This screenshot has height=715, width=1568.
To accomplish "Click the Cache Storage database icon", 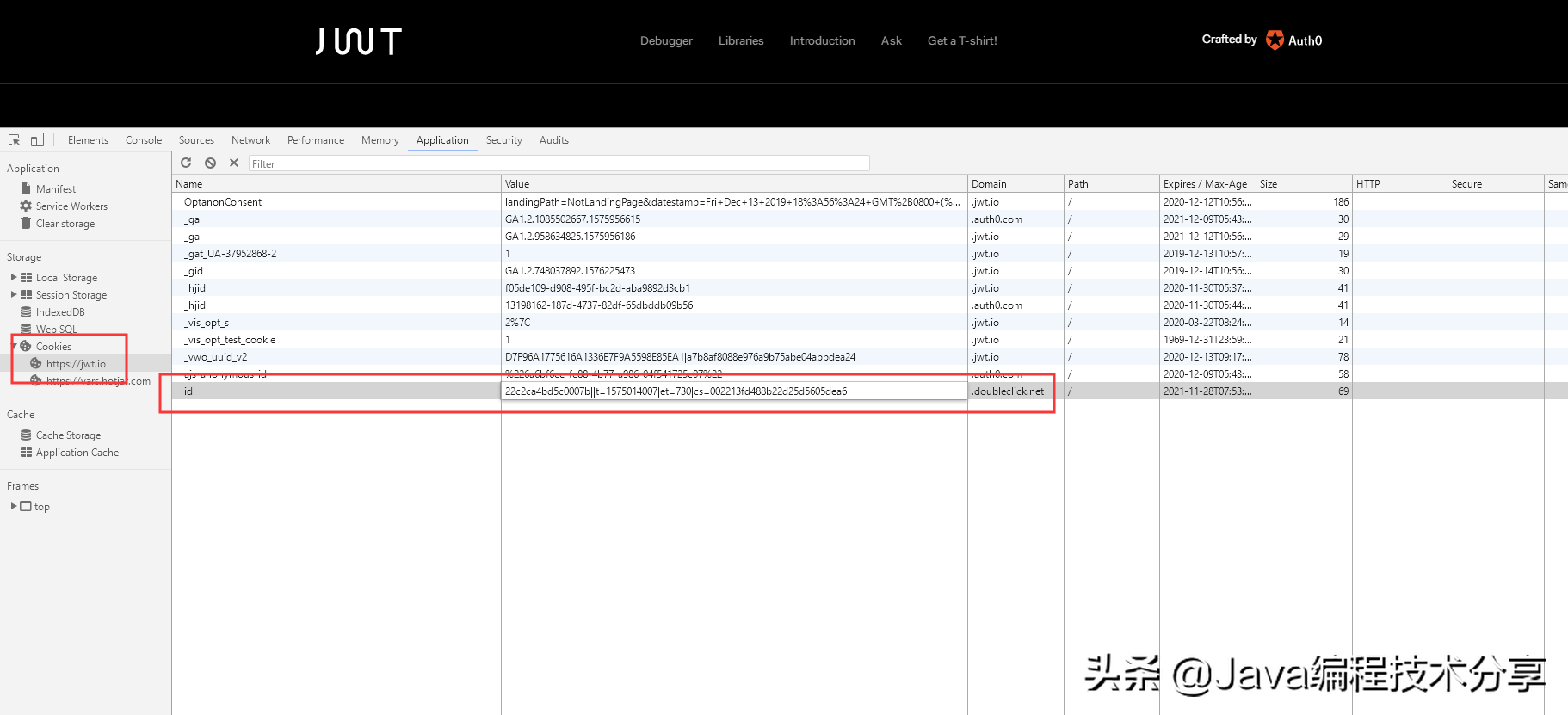I will point(27,435).
